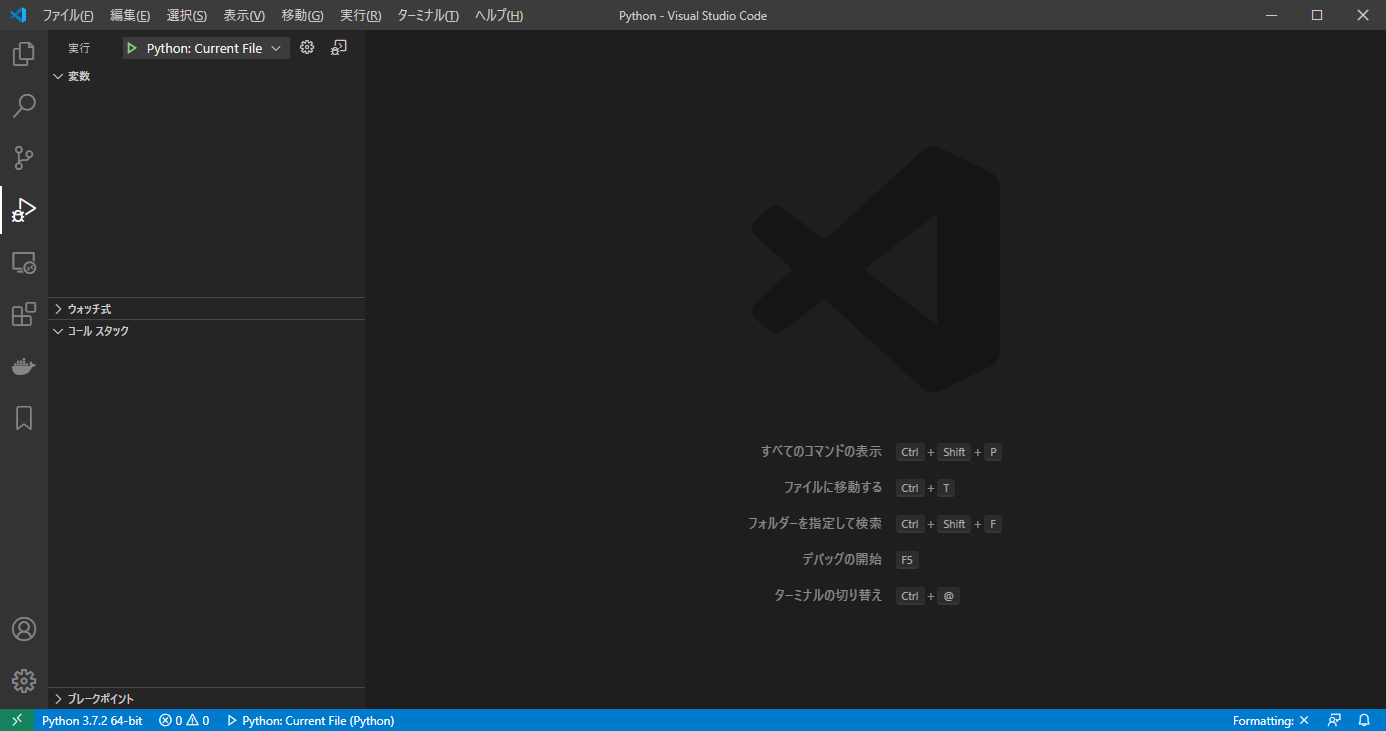
Task: Click ターミナルの切り替え text
Action: pos(828,596)
